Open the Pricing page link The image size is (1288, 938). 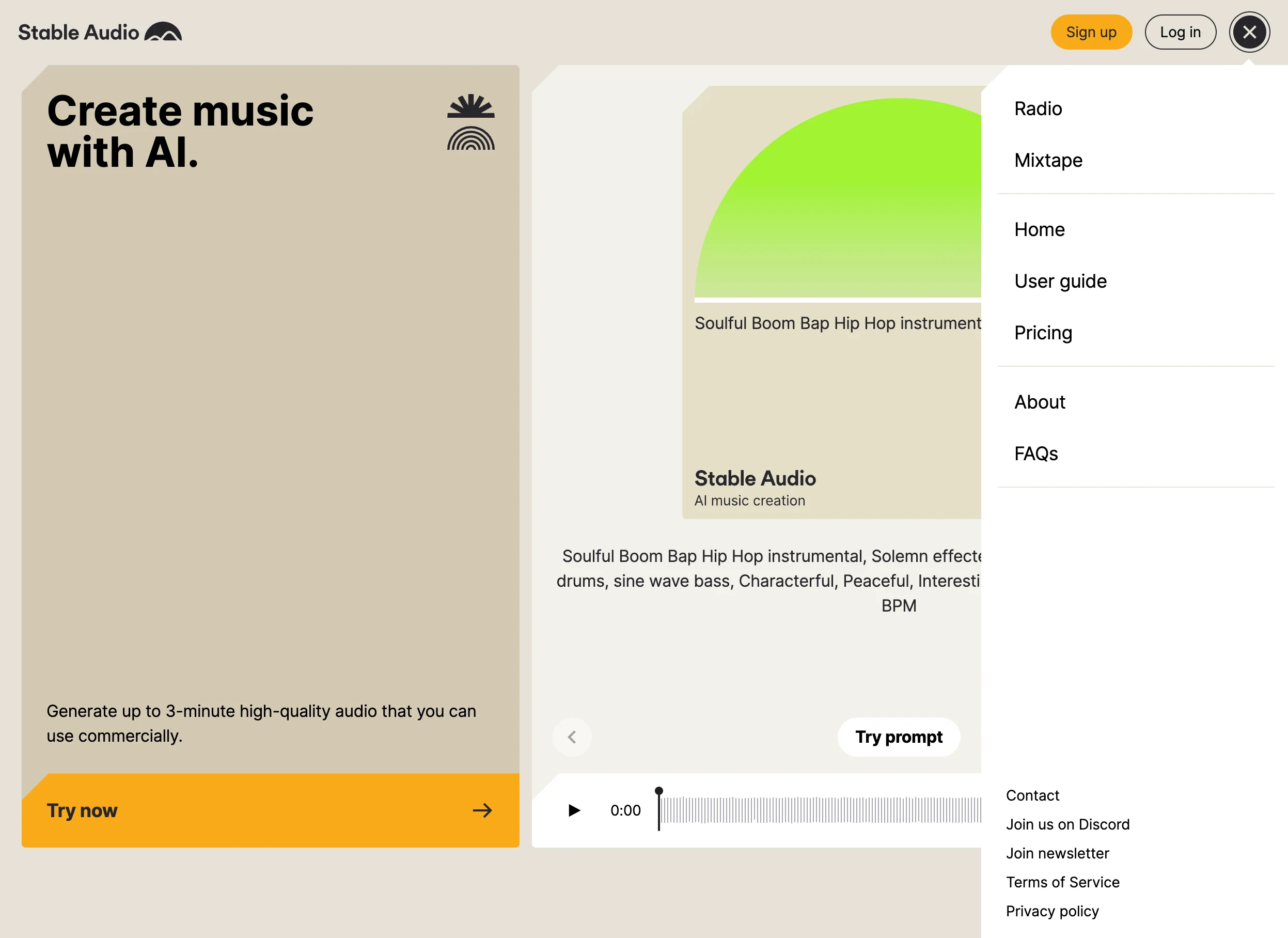(x=1044, y=333)
